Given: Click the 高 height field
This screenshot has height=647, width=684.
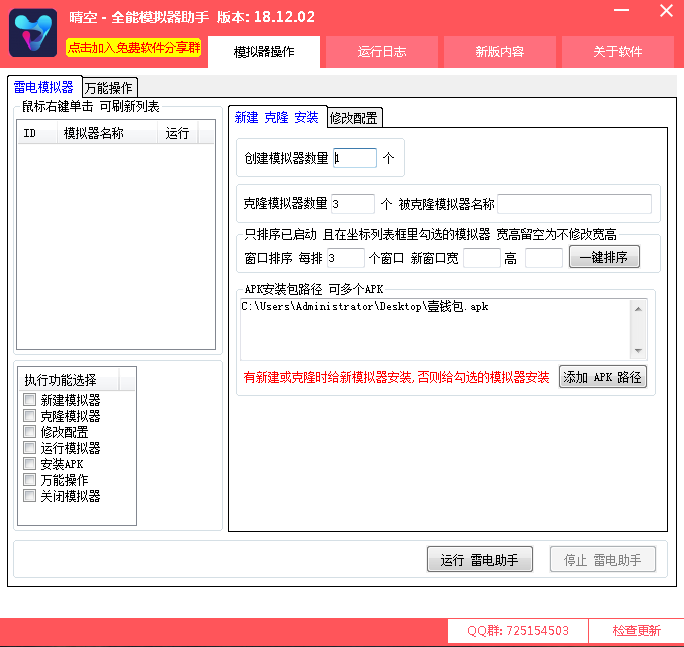Looking at the screenshot, I should 544,257.
